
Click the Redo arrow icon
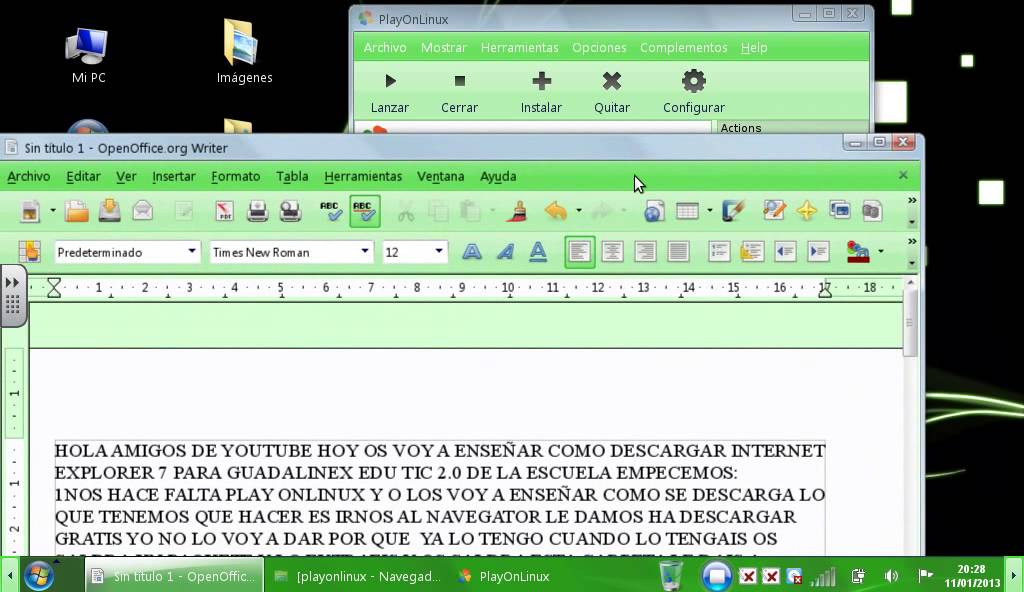click(x=602, y=211)
